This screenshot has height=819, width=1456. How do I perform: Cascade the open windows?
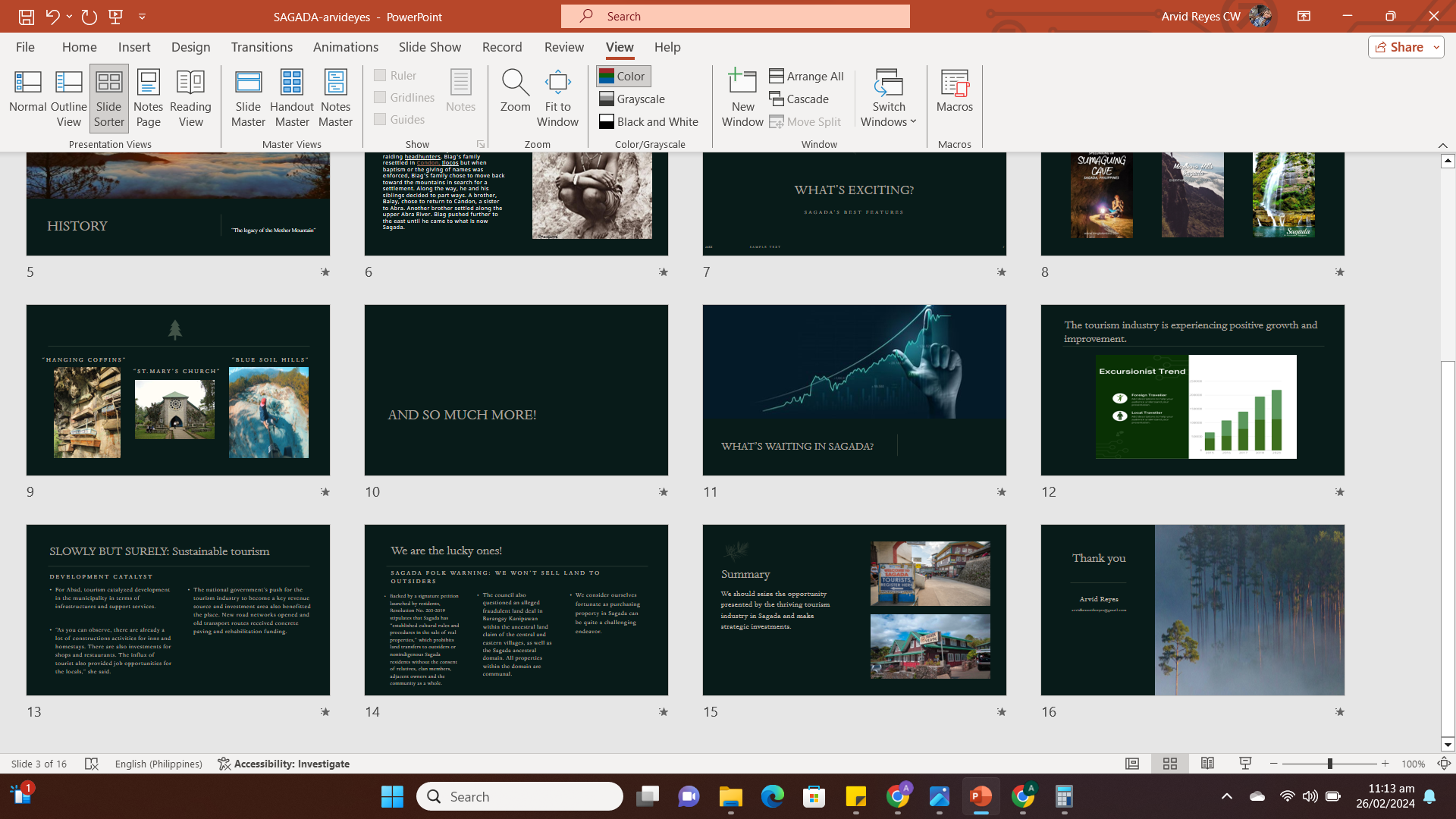tap(799, 99)
